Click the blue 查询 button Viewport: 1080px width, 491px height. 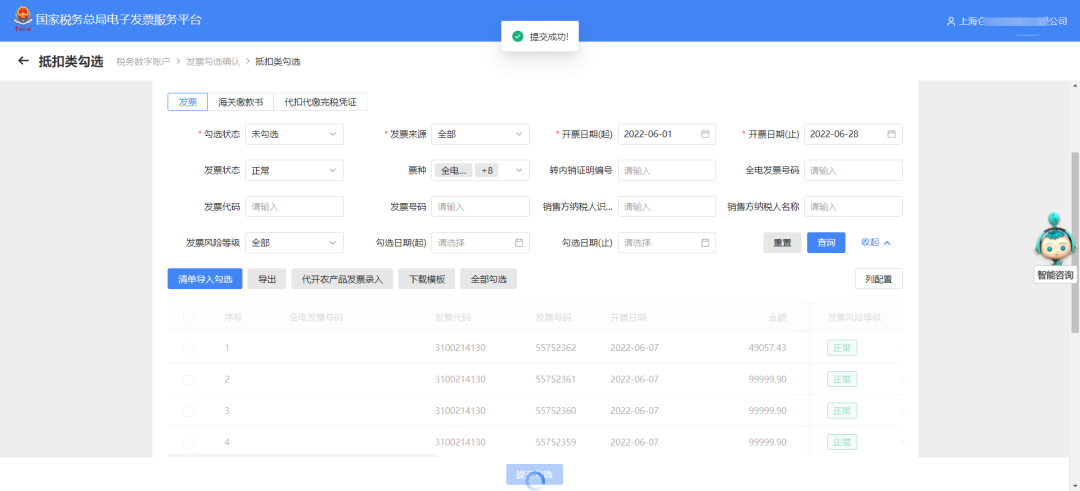tap(826, 242)
